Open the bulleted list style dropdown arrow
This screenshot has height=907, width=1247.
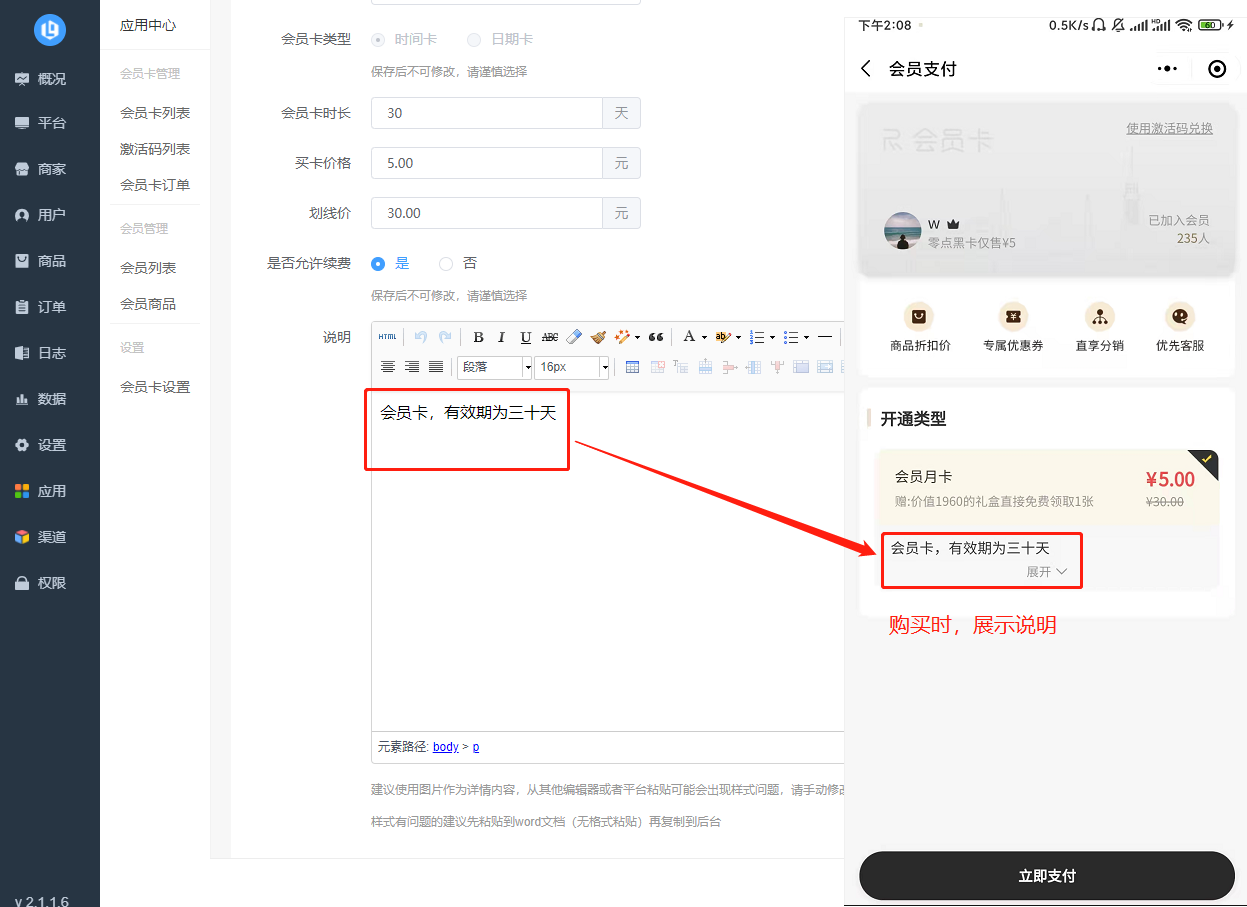pos(806,337)
